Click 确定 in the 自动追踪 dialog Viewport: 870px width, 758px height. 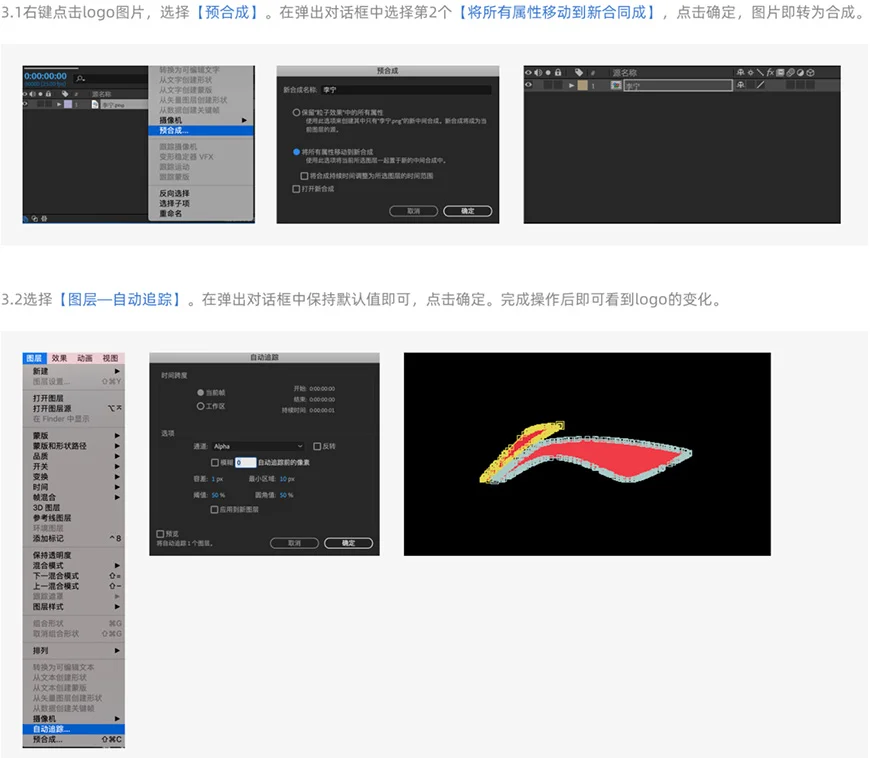(x=348, y=543)
